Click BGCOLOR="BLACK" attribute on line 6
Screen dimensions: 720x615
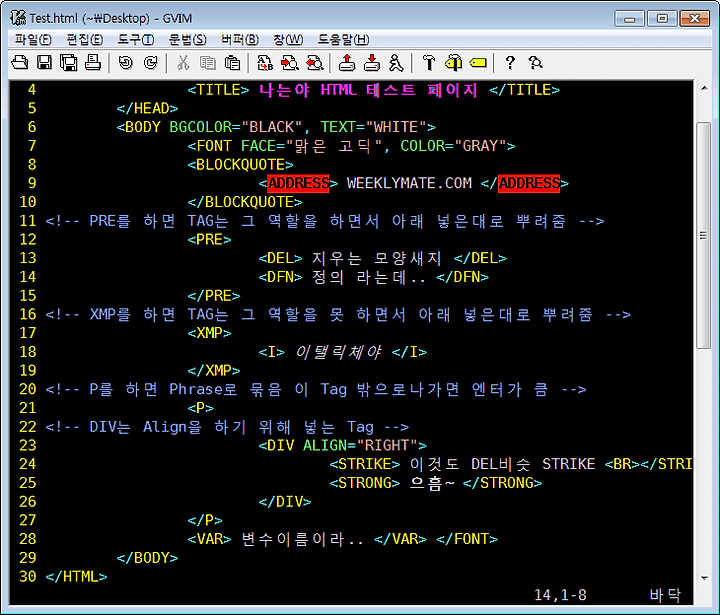[x=236, y=127]
